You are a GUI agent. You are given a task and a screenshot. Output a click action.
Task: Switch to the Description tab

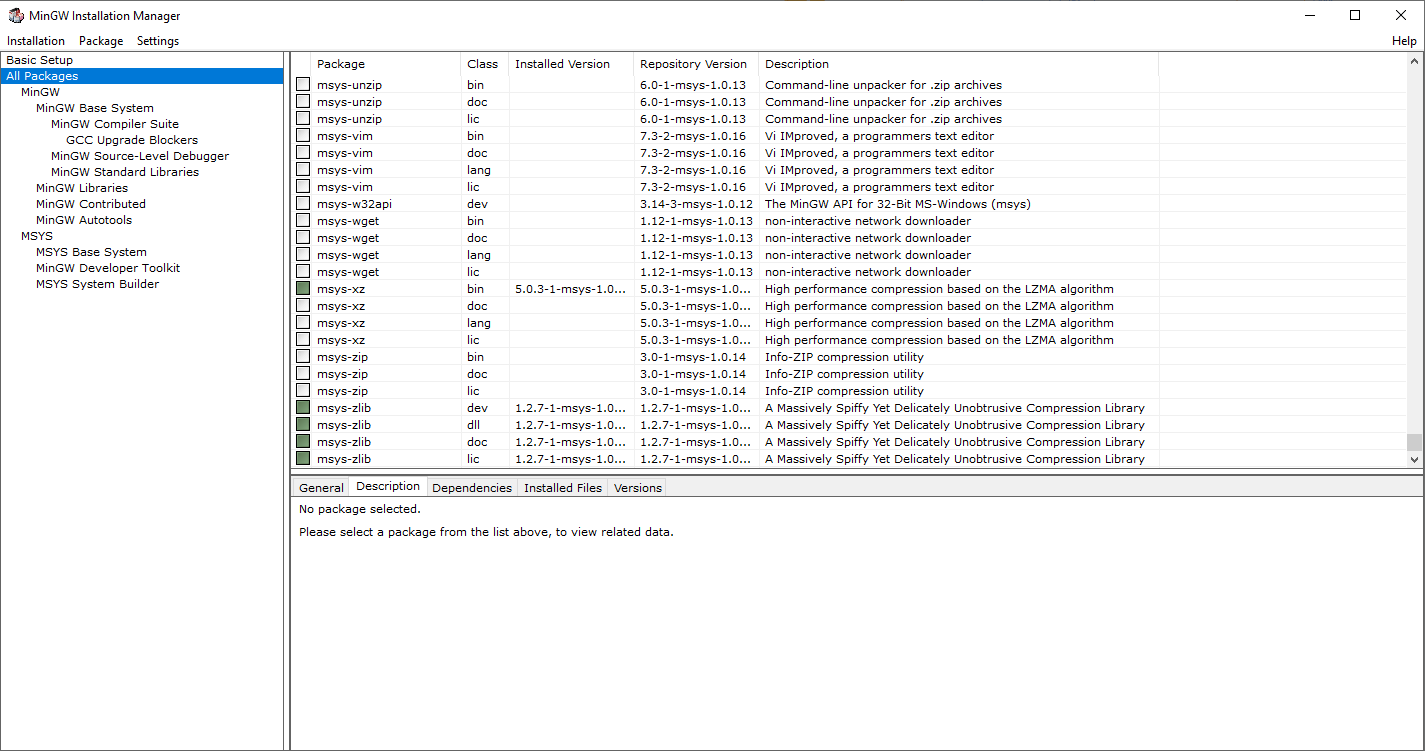[x=388, y=486]
